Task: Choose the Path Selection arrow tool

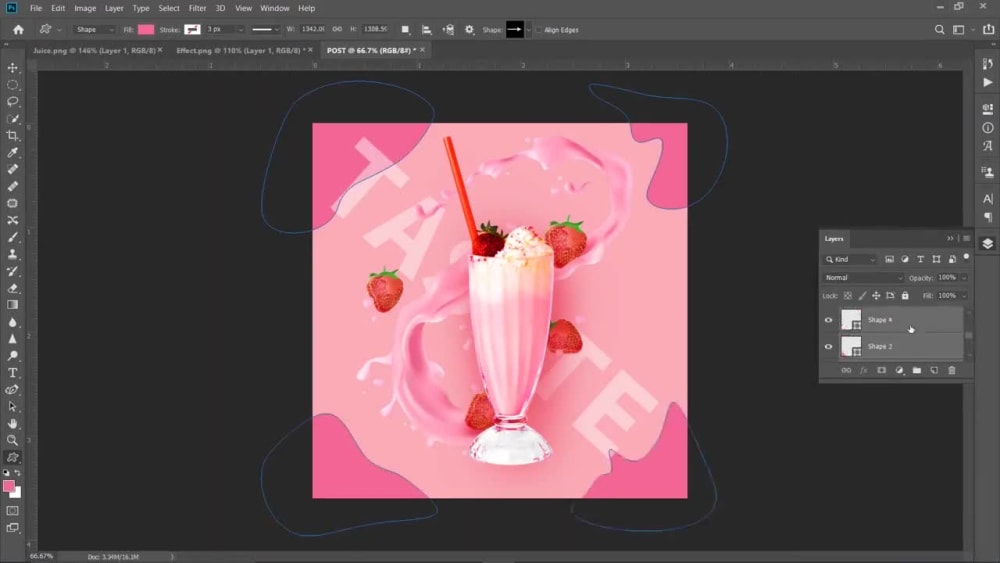Action: tap(12, 407)
